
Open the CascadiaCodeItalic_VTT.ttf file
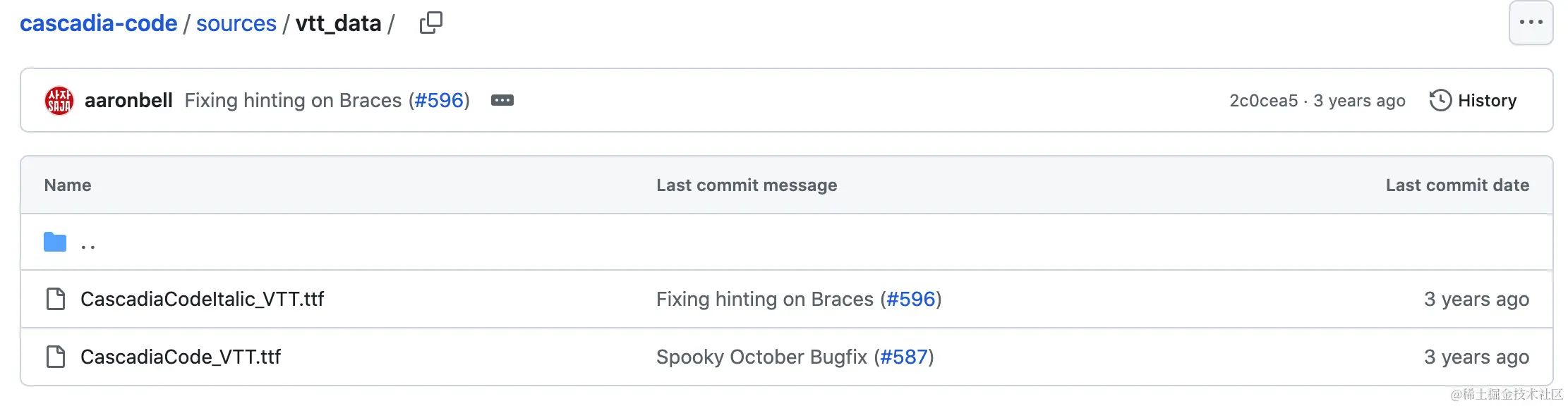202,299
